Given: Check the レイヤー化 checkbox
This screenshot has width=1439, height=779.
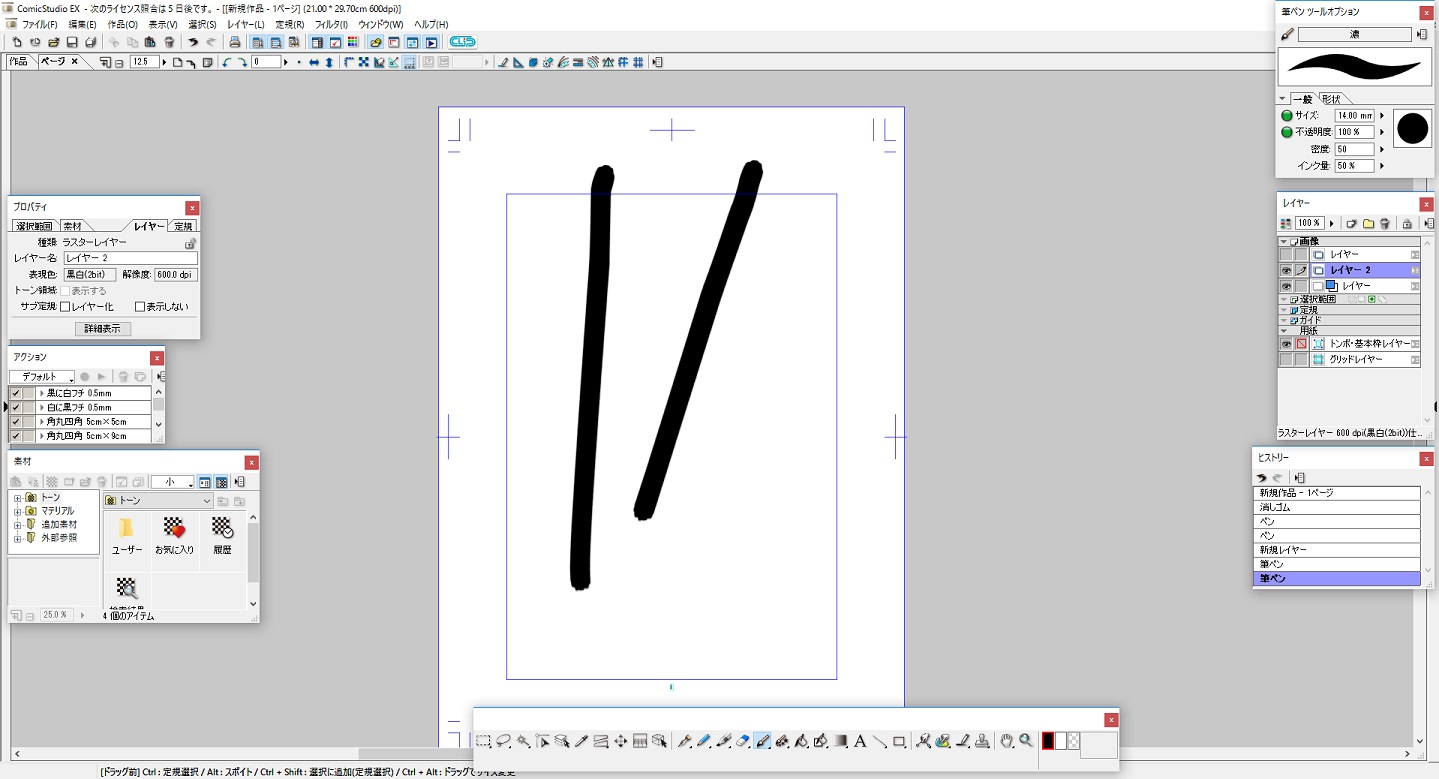Looking at the screenshot, I should click(65, 307).
